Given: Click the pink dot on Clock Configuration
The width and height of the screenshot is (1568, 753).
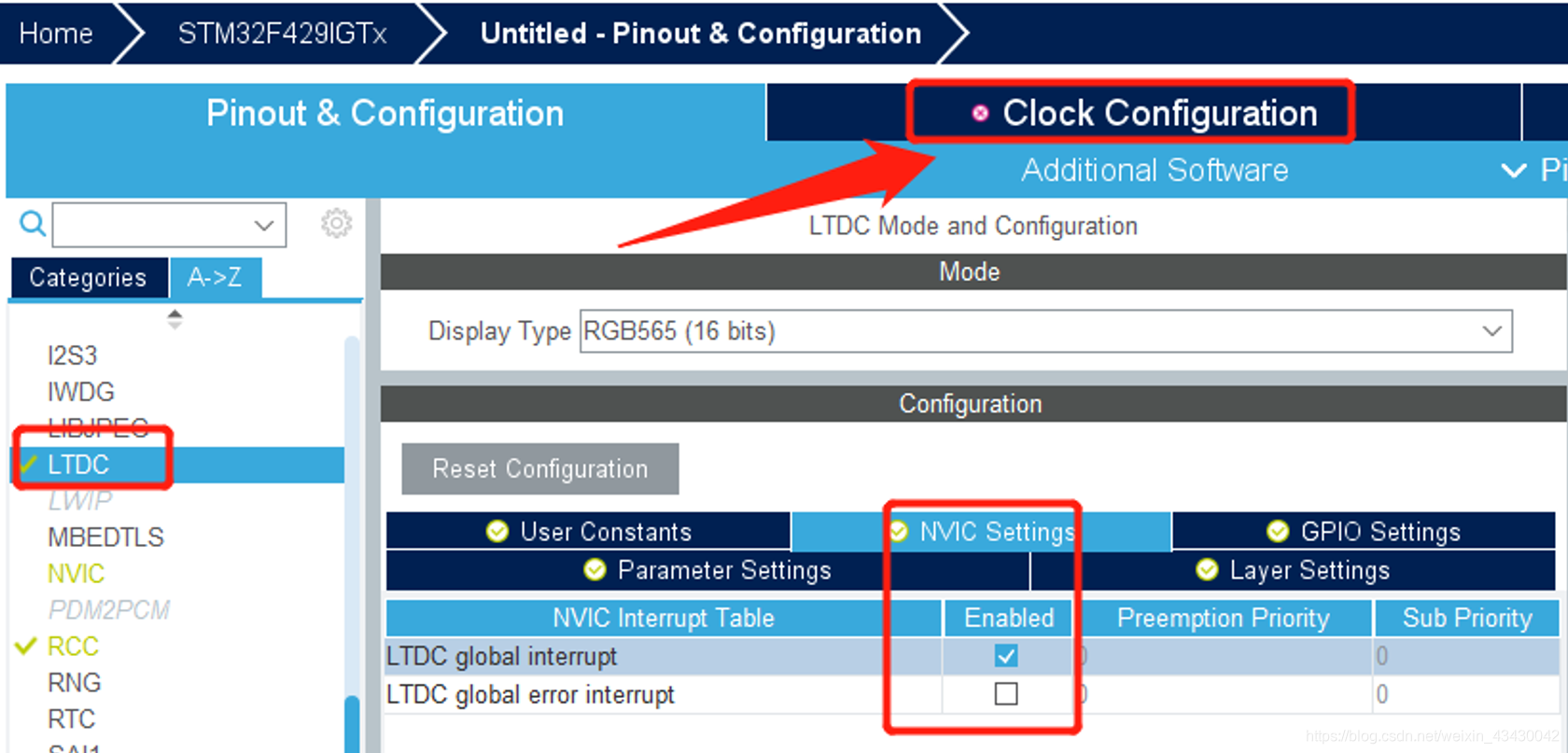Looking at the screenshot, I should coord(980,113).
